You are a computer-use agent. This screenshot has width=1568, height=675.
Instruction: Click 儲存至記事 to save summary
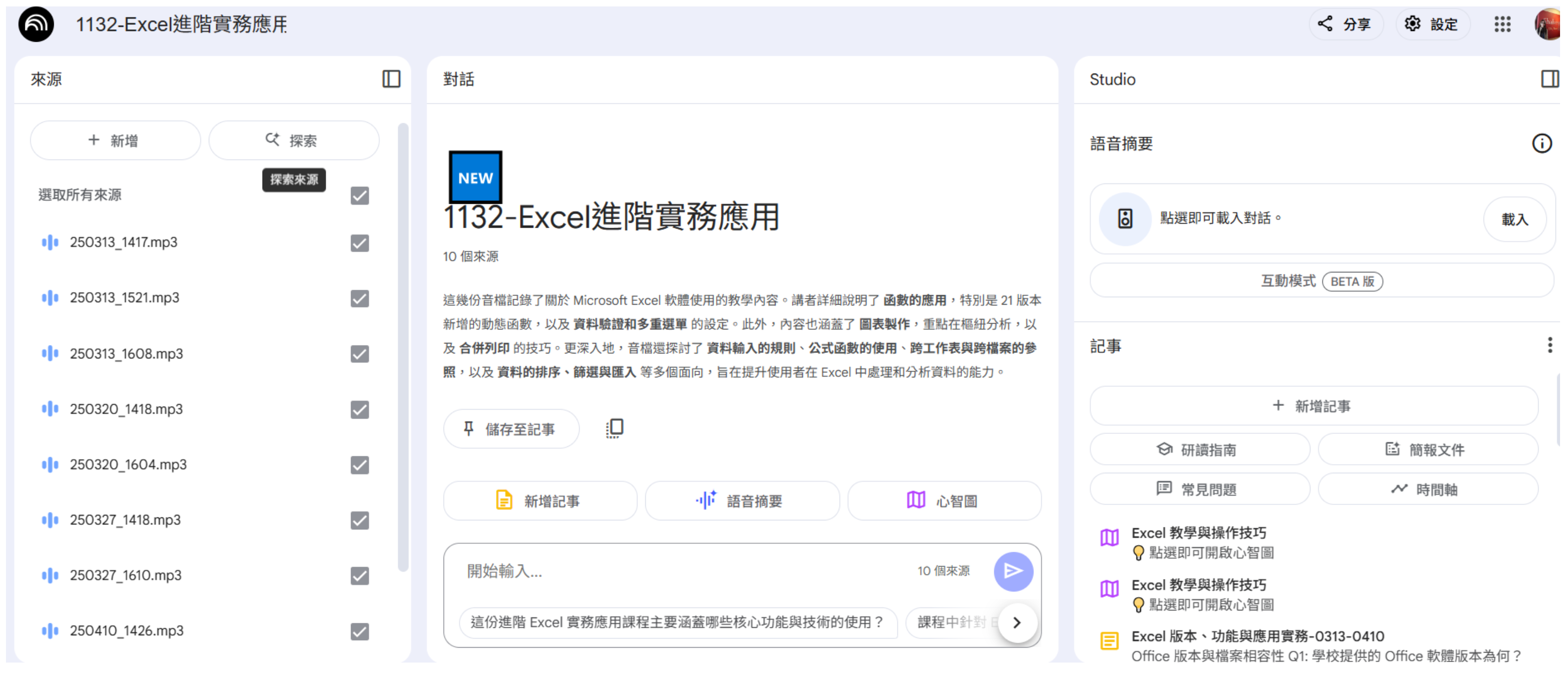(x=510, y=429)
